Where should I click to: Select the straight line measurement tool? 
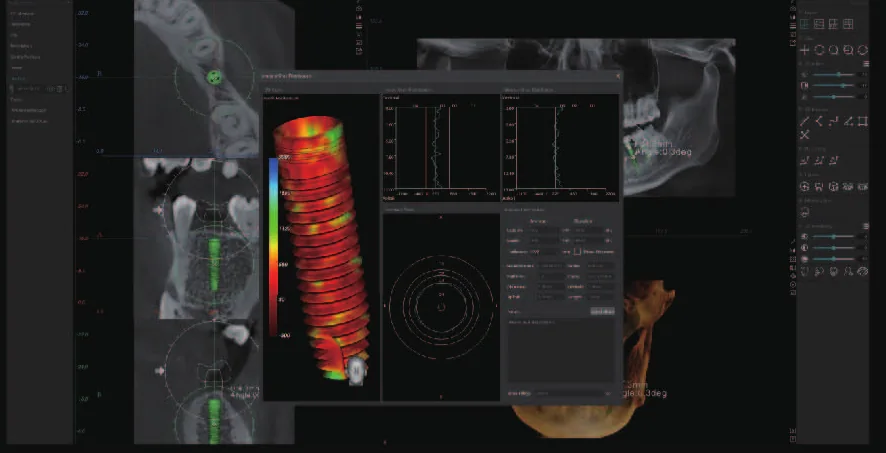click(x=805, y=121)
